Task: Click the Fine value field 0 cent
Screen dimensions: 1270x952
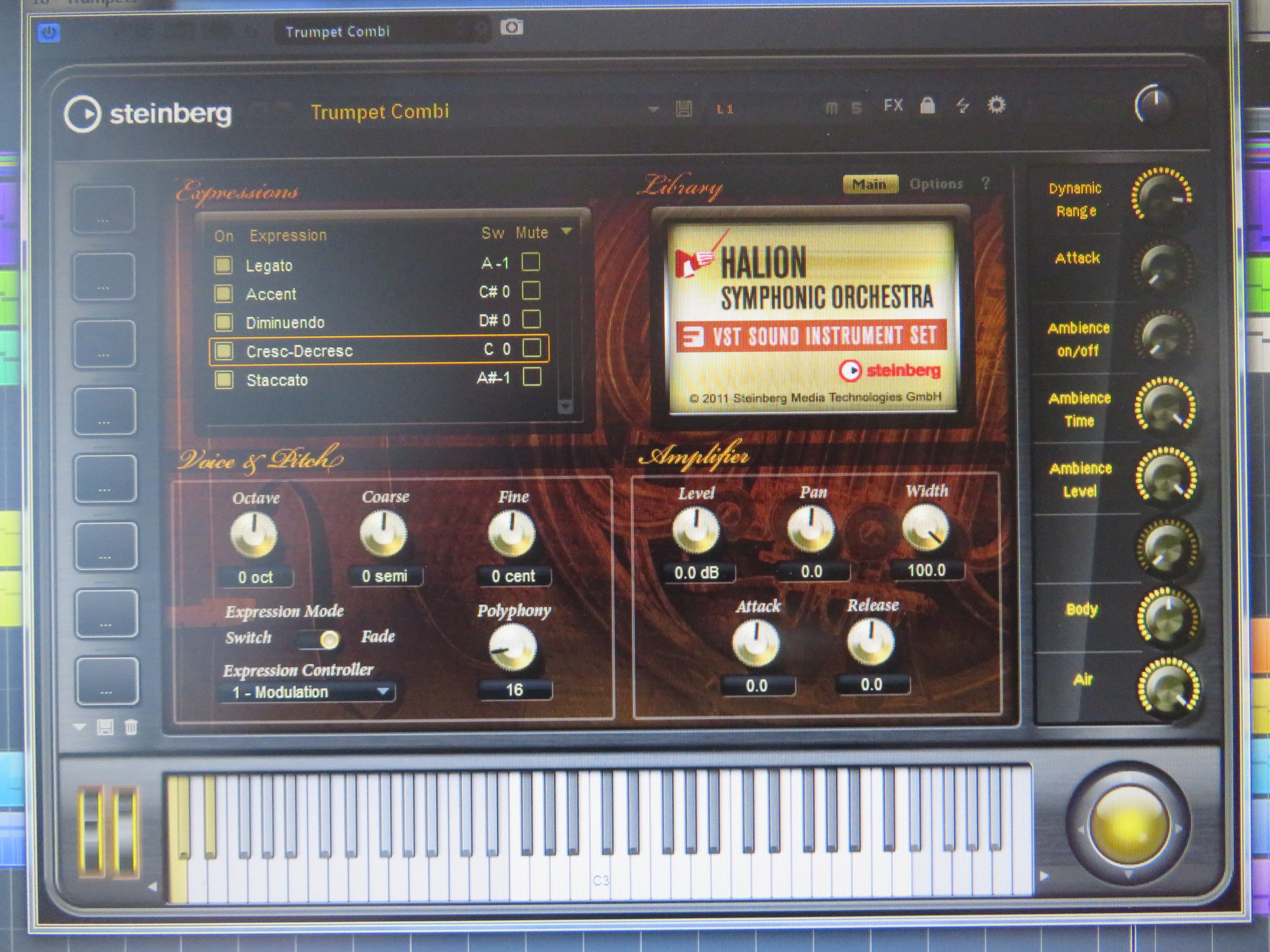Action: point(513,576)
